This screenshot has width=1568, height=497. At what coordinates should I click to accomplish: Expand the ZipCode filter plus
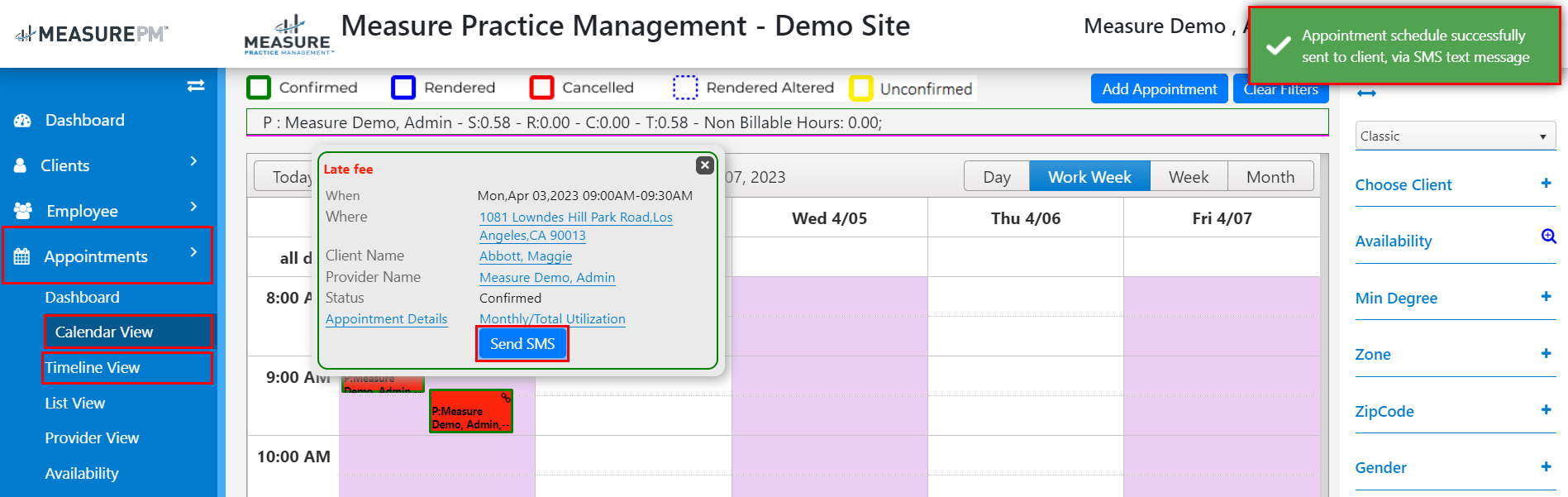1546,410
